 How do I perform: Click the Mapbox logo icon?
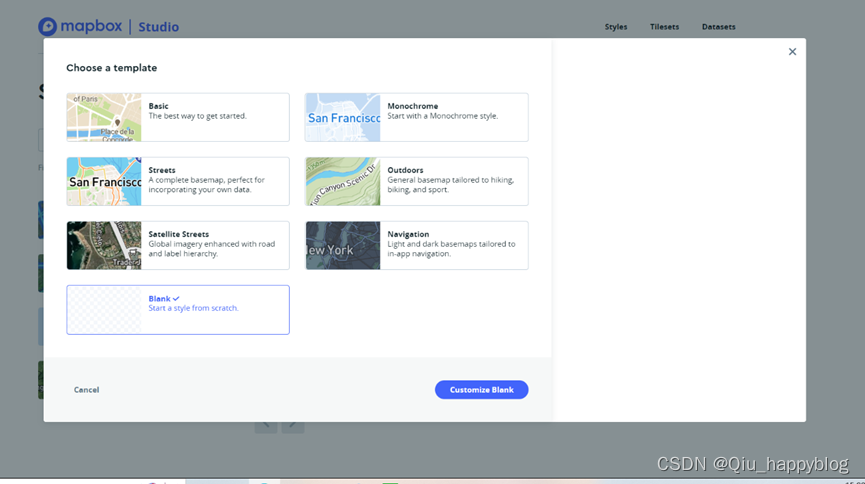[47, 26]
